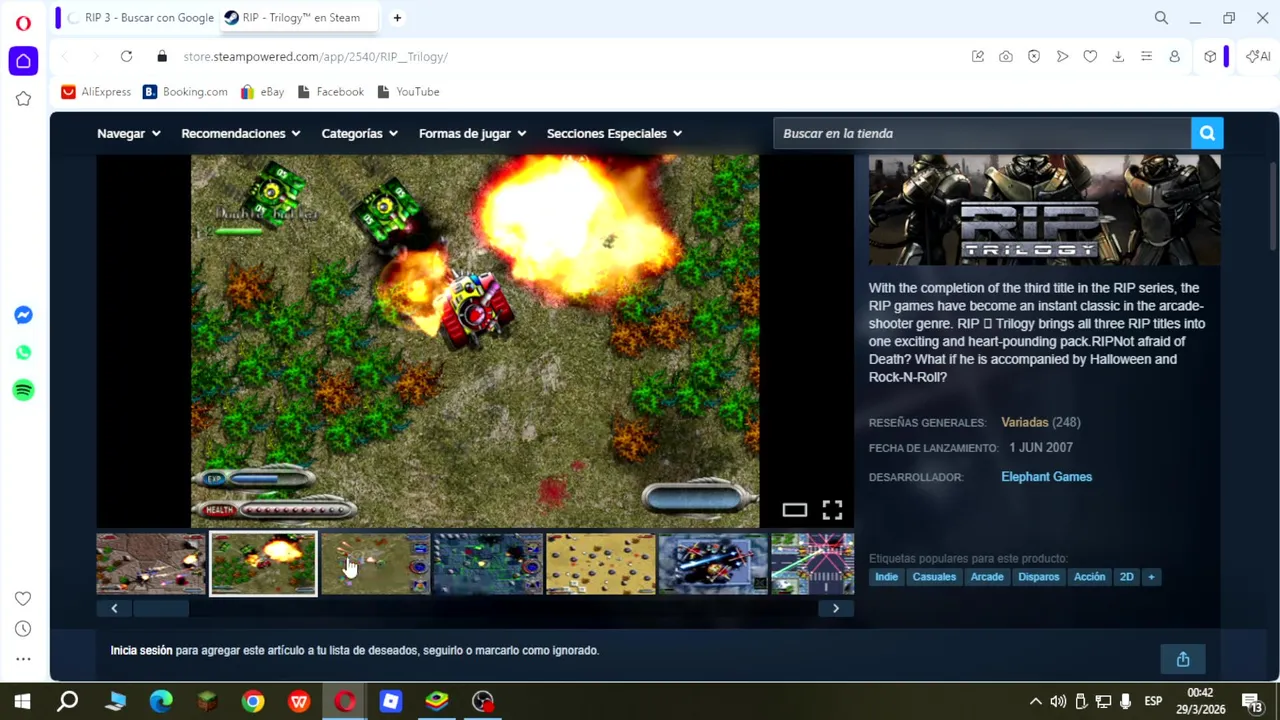The height and width of the screenshot is (720, 1280).
Task: Add page to bookmarks heart icon
Action: pos(1090,56)
